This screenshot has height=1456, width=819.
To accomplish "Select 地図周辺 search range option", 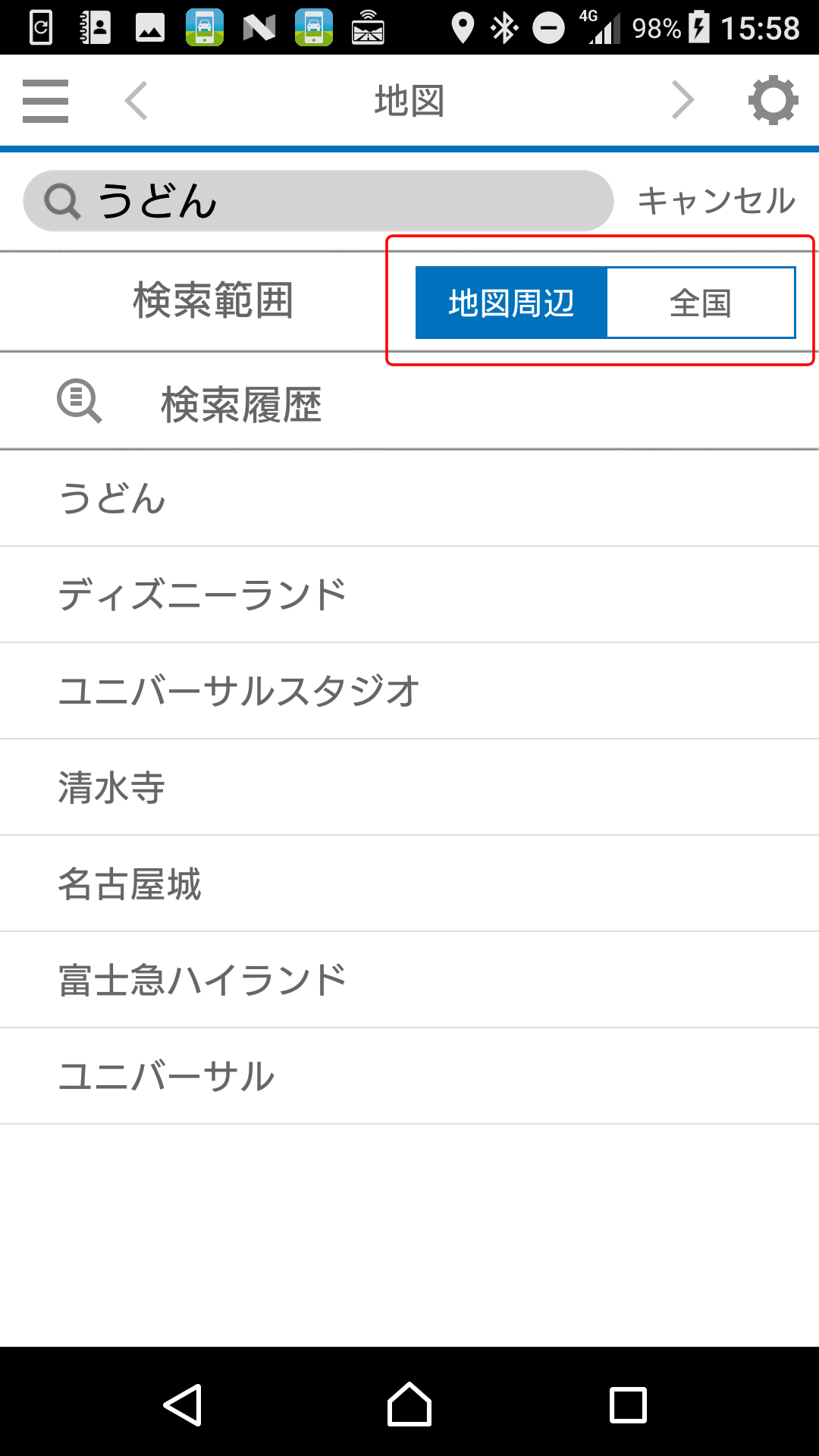I will pyautogui.click(x=511, y=303).
